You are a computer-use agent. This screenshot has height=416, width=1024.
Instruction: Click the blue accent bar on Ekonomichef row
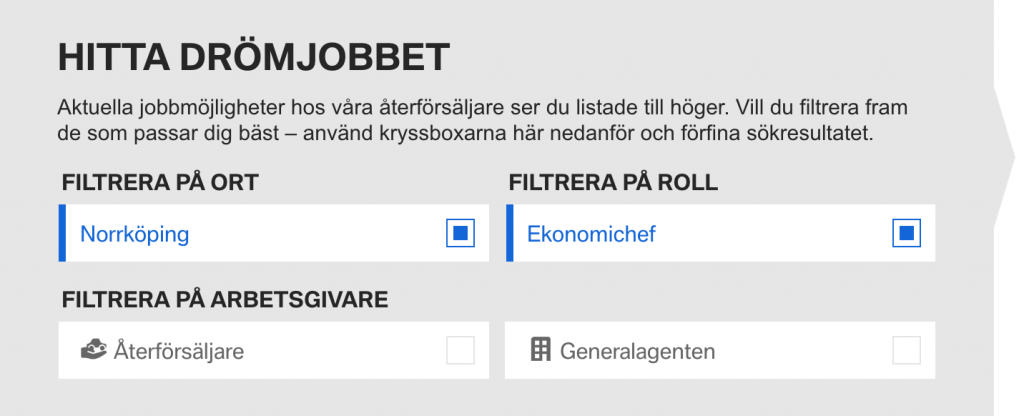tap(509, 233)
